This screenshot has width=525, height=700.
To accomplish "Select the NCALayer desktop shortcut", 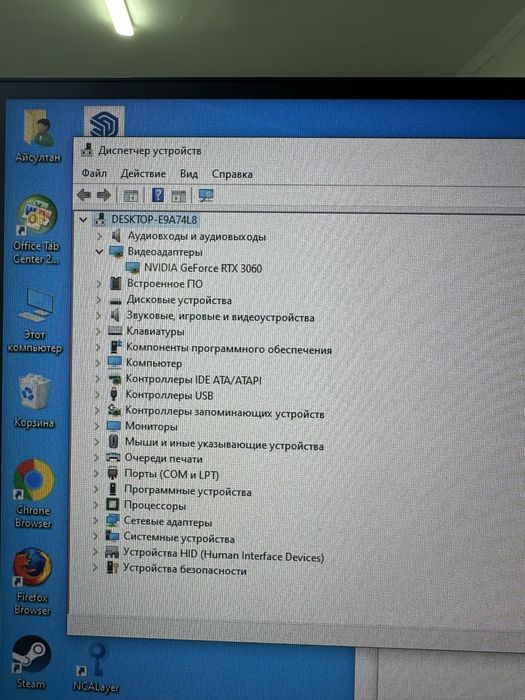I will (x=96, y=668).
